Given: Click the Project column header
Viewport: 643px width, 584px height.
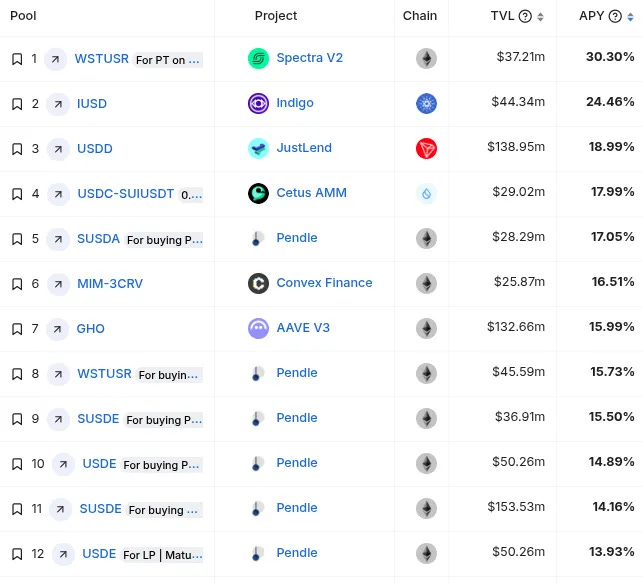Looking at the screenshot, I should pos(276,16).
